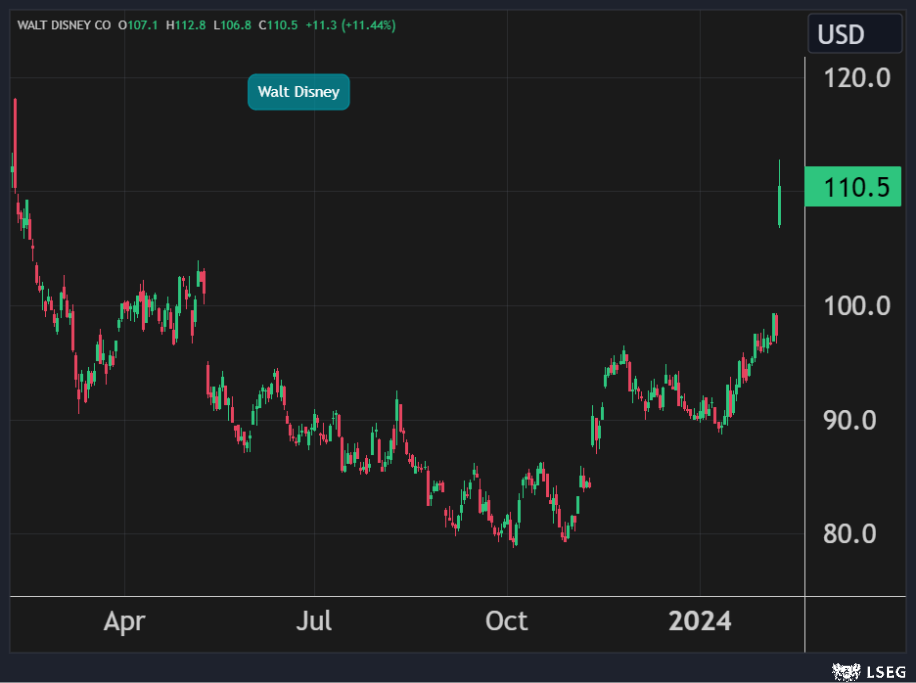Select Jul on the time axis
Image resolution: width=916 pixels, height=683 pixels.
[314, 621]
